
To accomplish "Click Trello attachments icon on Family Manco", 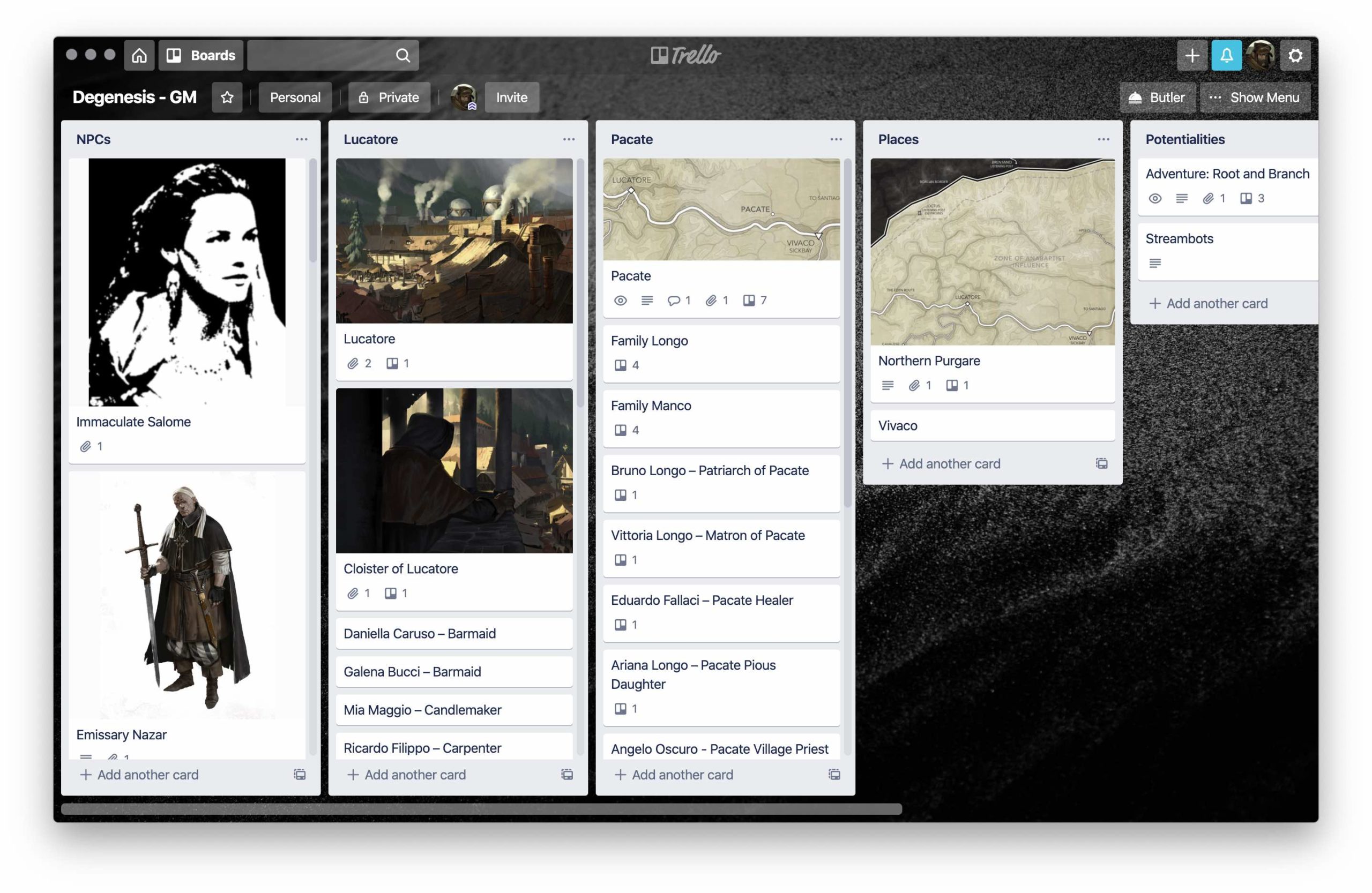I will pos(620,430).
